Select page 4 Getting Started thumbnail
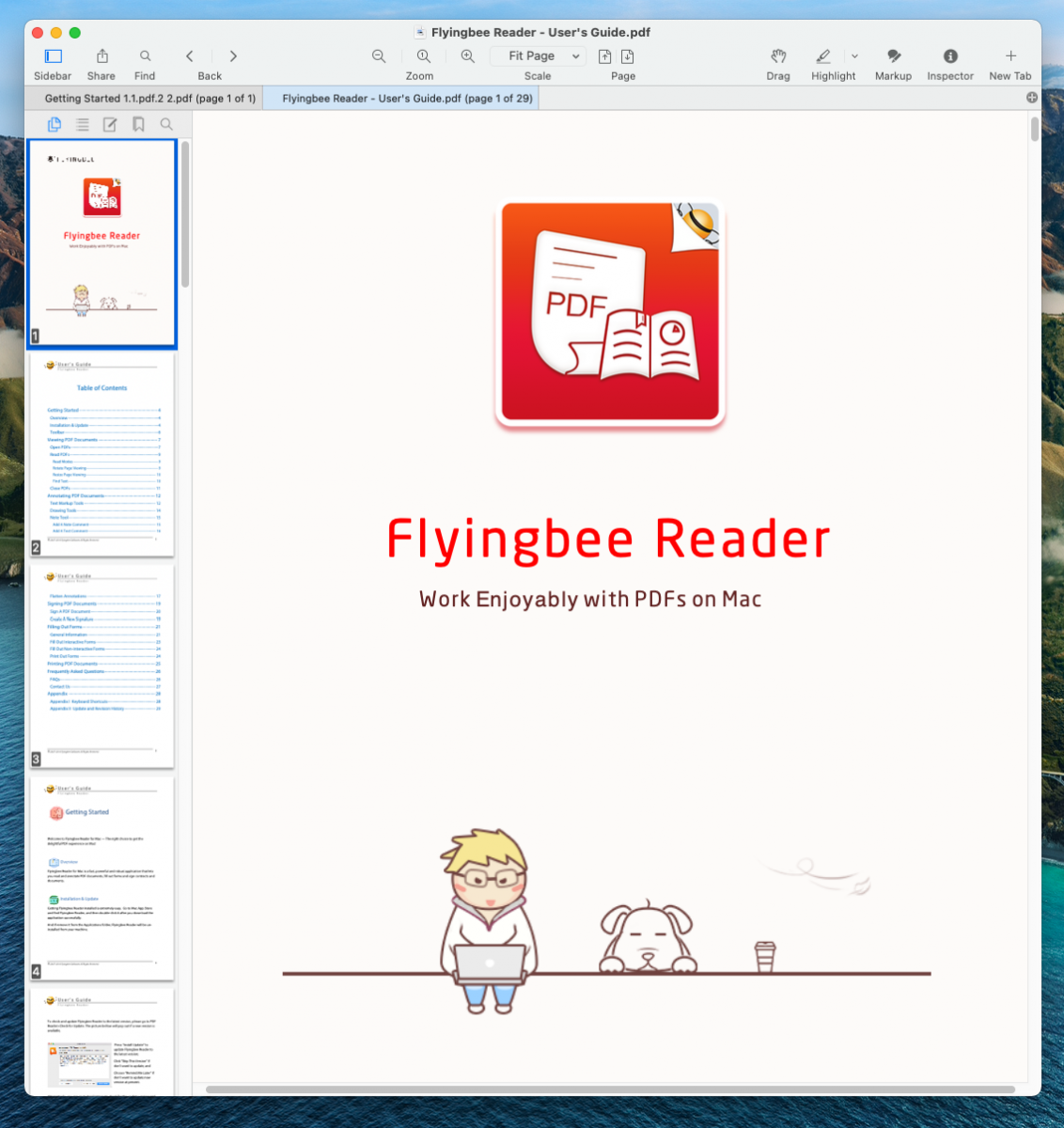1064x1128 pixels. (x=102, y=878)
